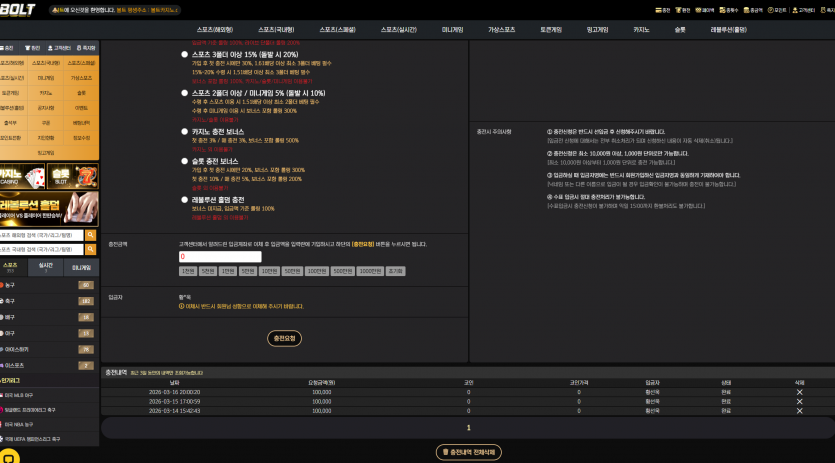Viewport: 835px width, 463px height.
Task: Open the 카지노 CASINO card banner
Action: tap(22, 176)
